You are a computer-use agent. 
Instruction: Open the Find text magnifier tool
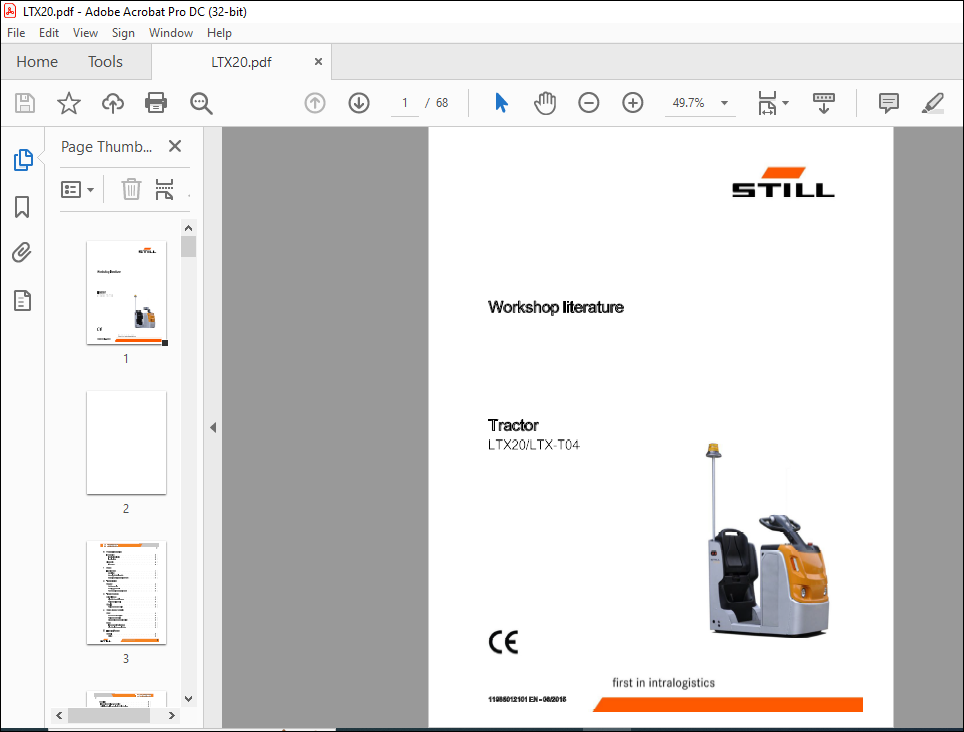[x=201, y=103]
